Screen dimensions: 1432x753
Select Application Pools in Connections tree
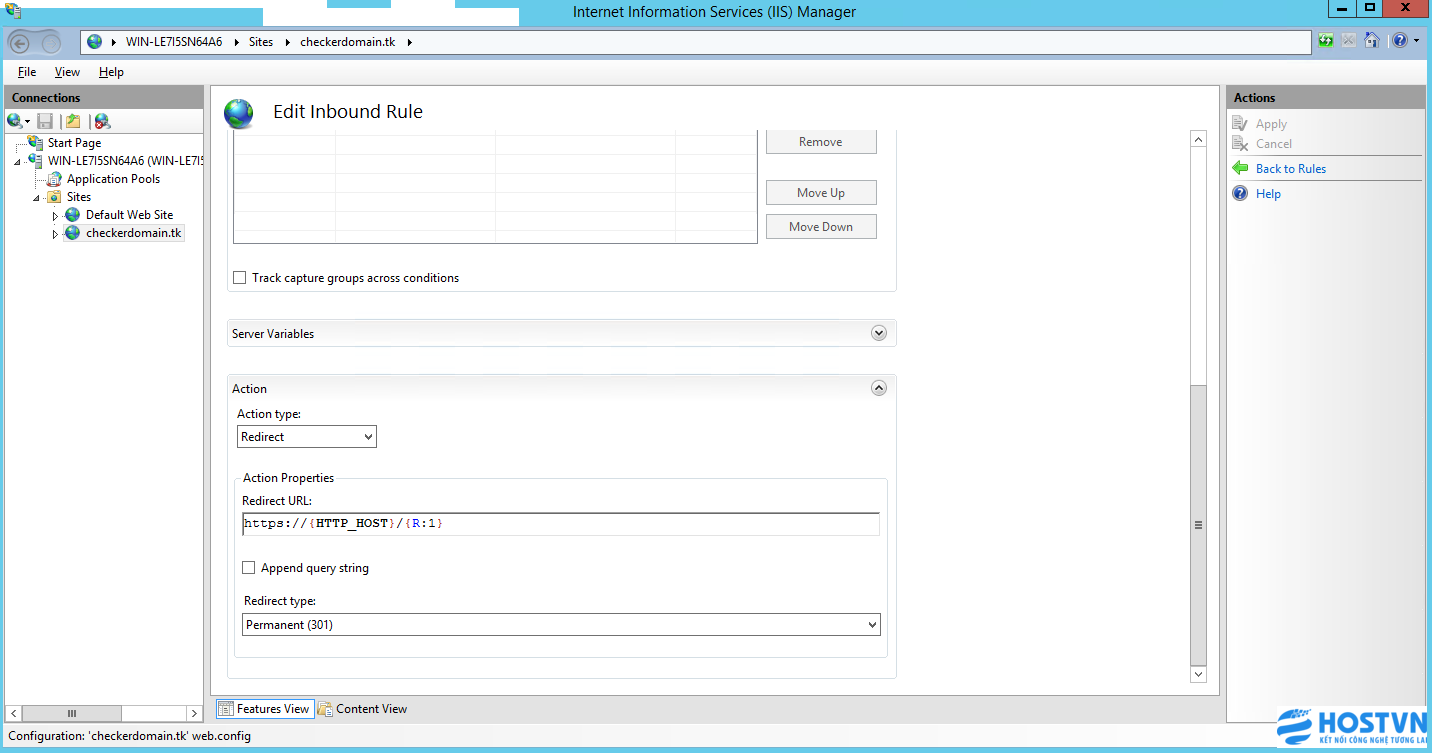(x=113, y=179)
